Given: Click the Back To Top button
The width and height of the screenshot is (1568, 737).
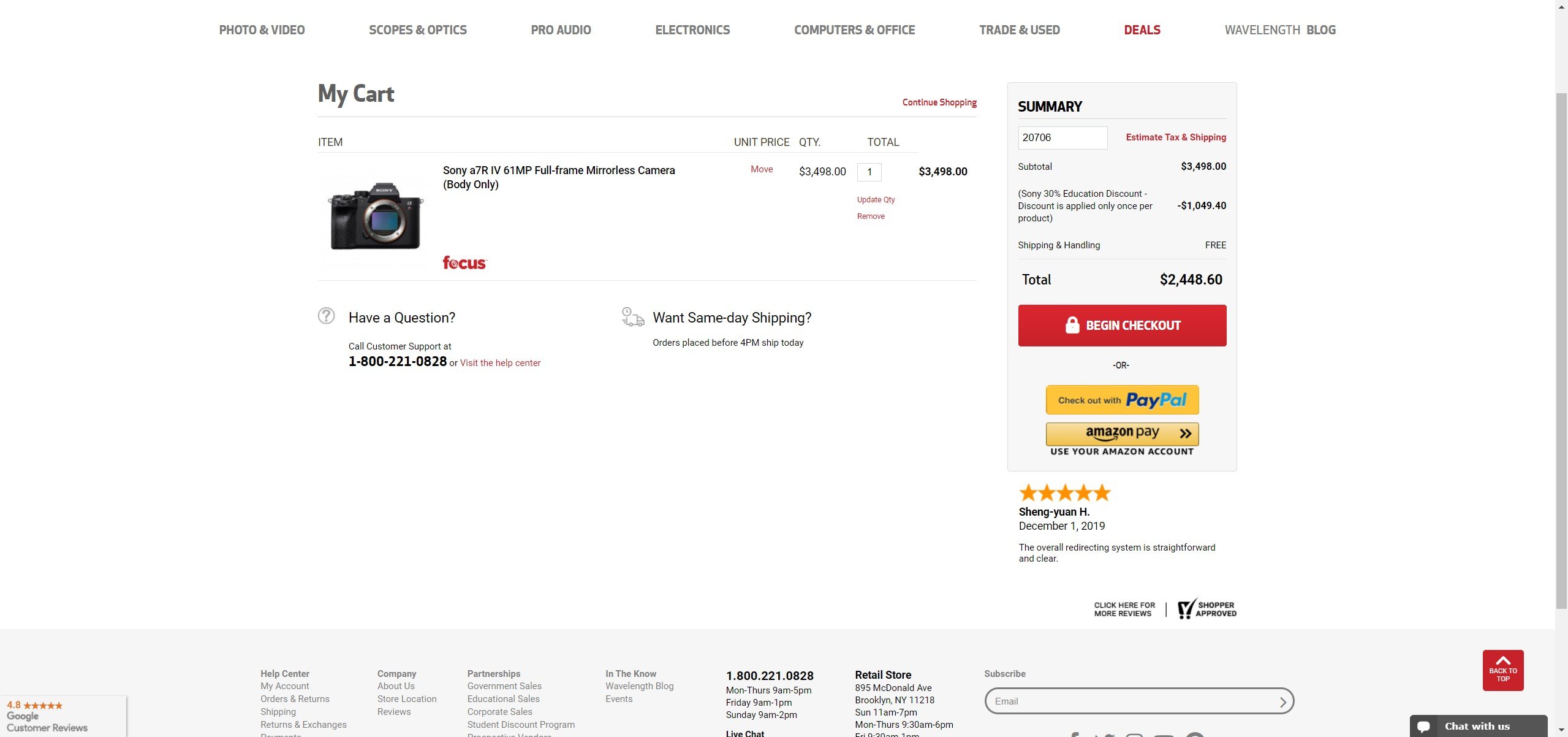Looking at the screenshot, I should click(x=1503, y=670).
